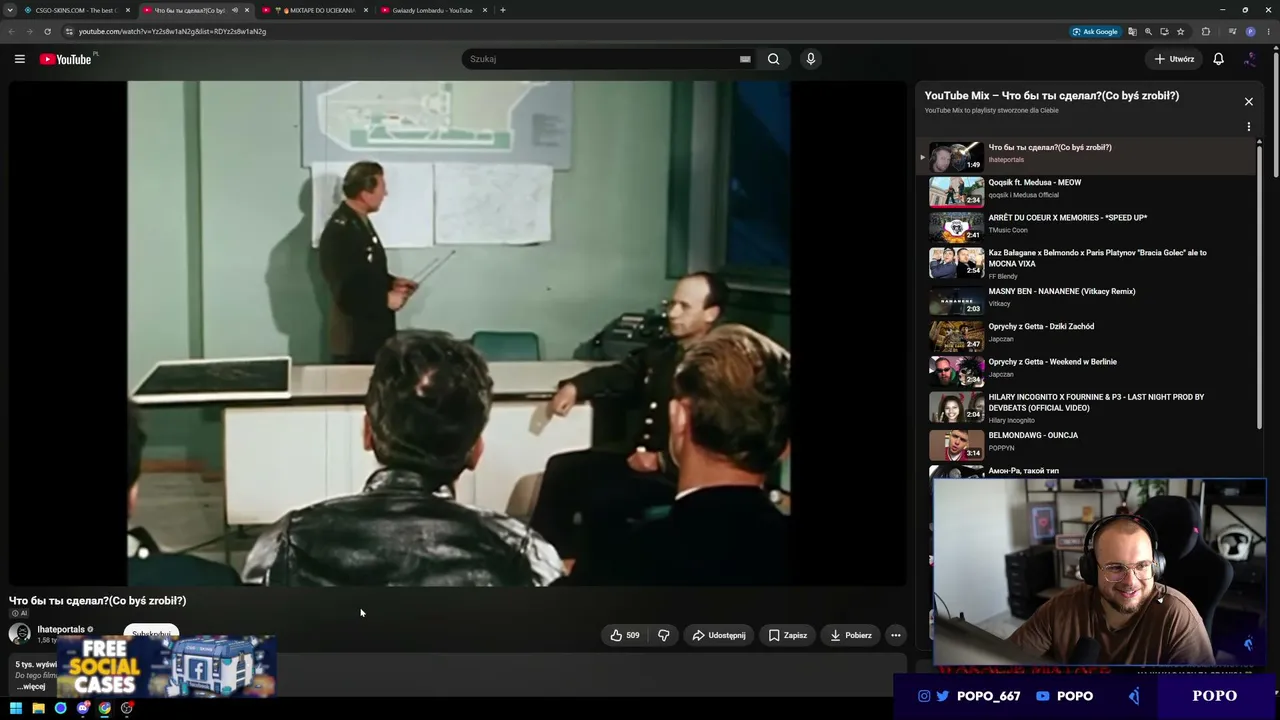Save video with the Zapisz button
Screen dimensions: 1280x720
[788, 635]
